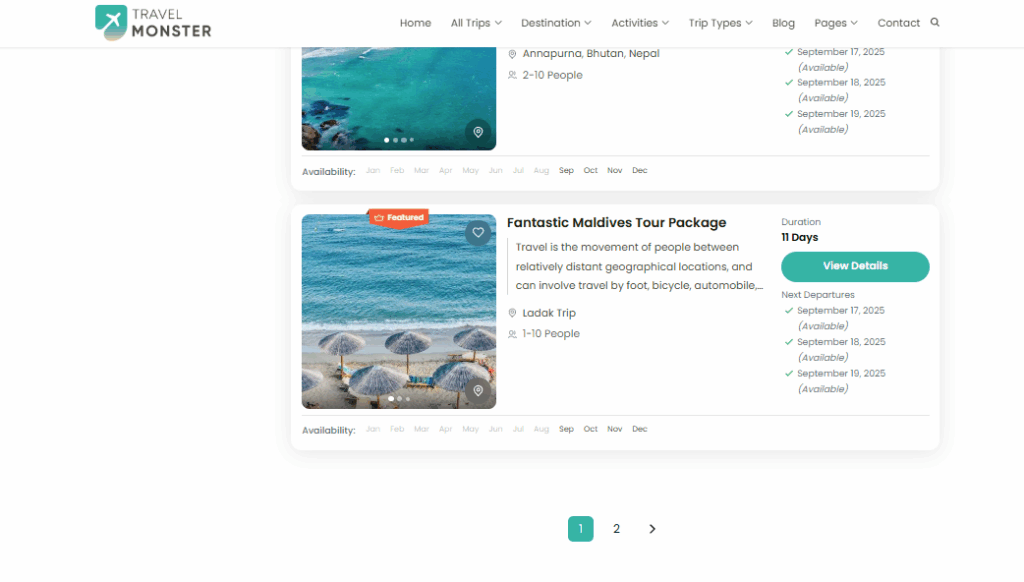Viewport: 1024px width, 582px height.
Task: Open the Contact page link
Action: tap(898, 23)
